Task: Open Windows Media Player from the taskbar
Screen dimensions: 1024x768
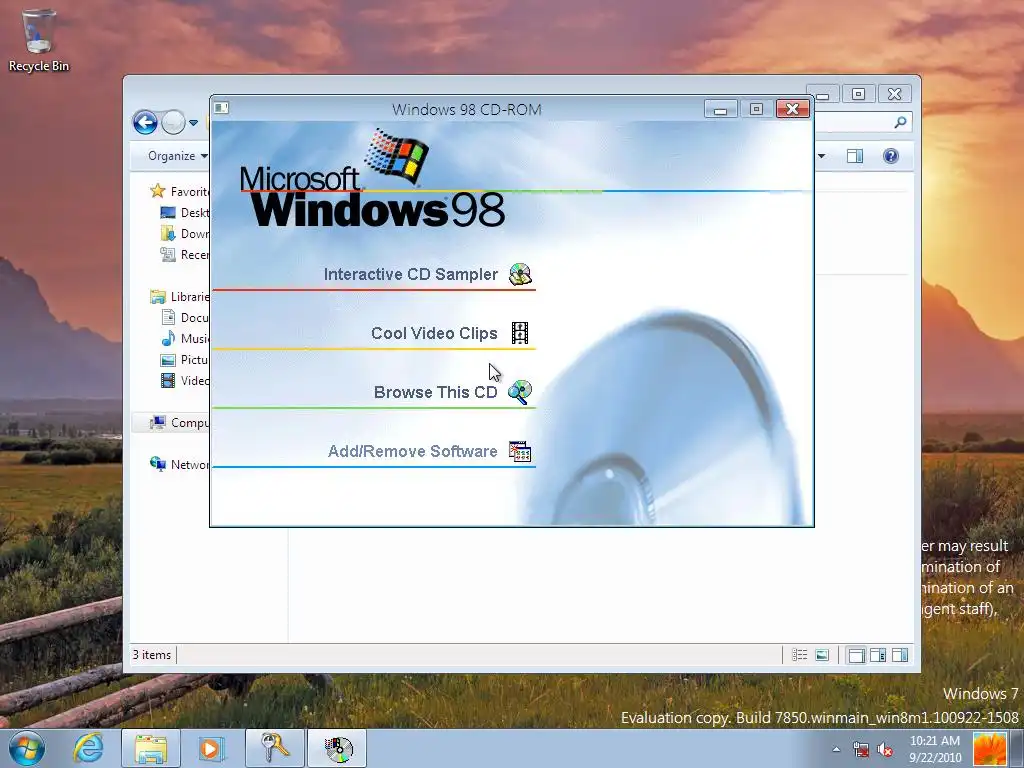Action: [x=211, y=748]
